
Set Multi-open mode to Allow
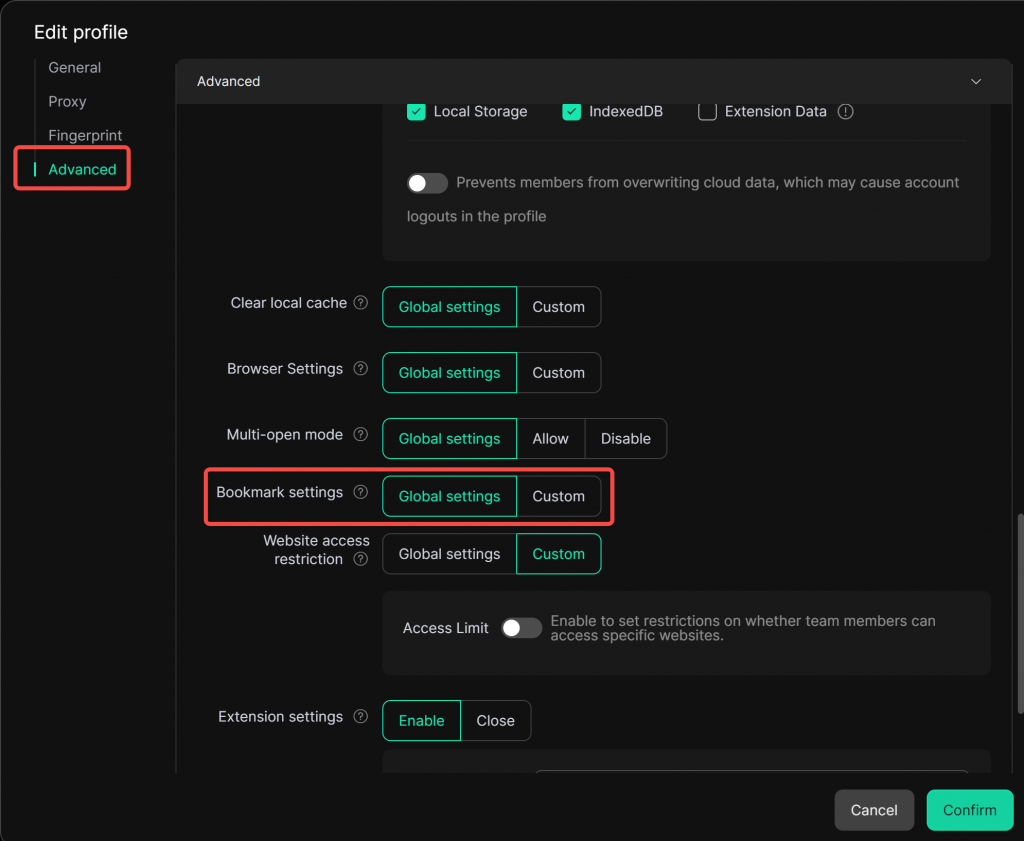tap(550, 439)
